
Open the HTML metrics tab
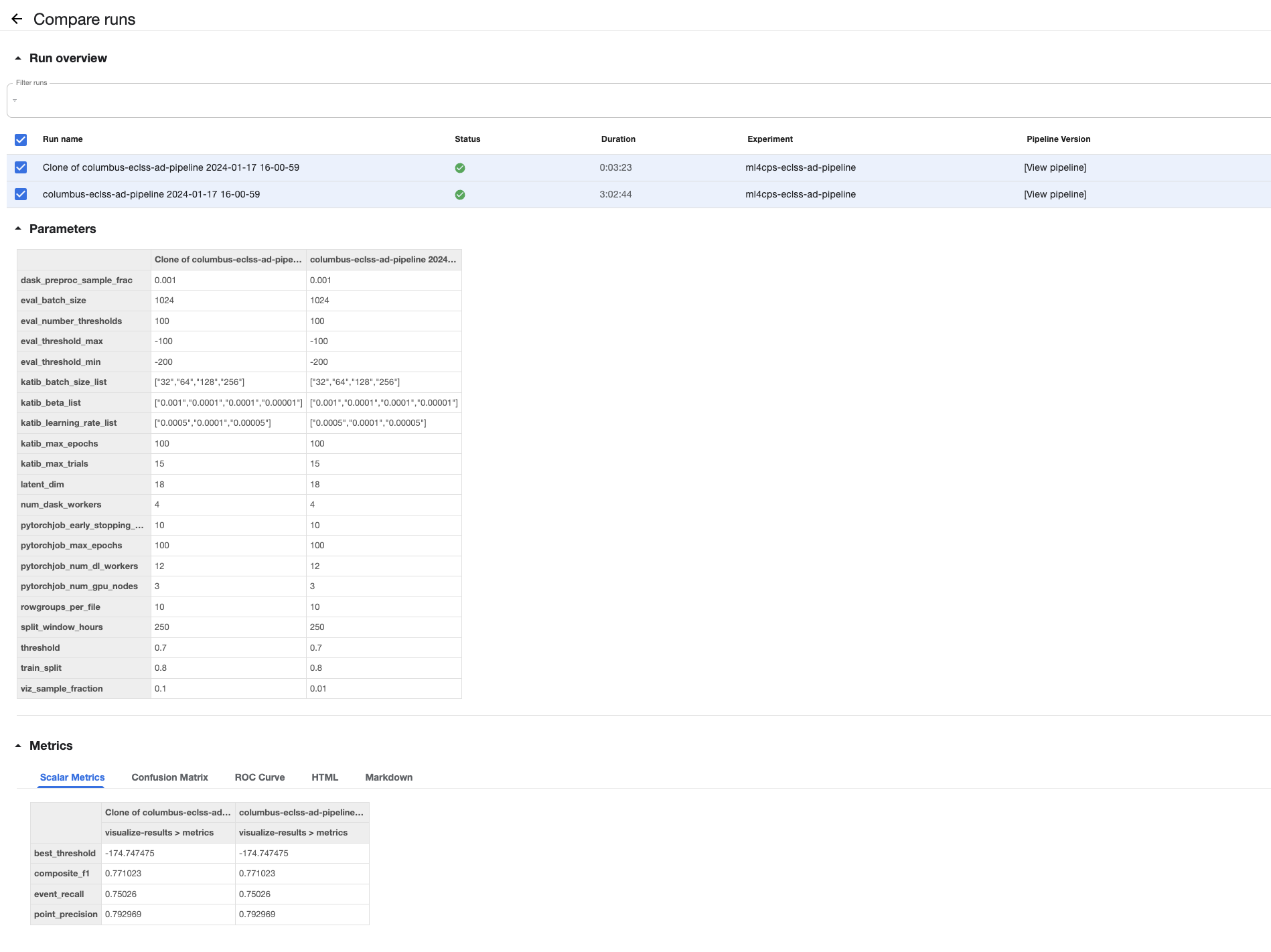coord(325,777)
